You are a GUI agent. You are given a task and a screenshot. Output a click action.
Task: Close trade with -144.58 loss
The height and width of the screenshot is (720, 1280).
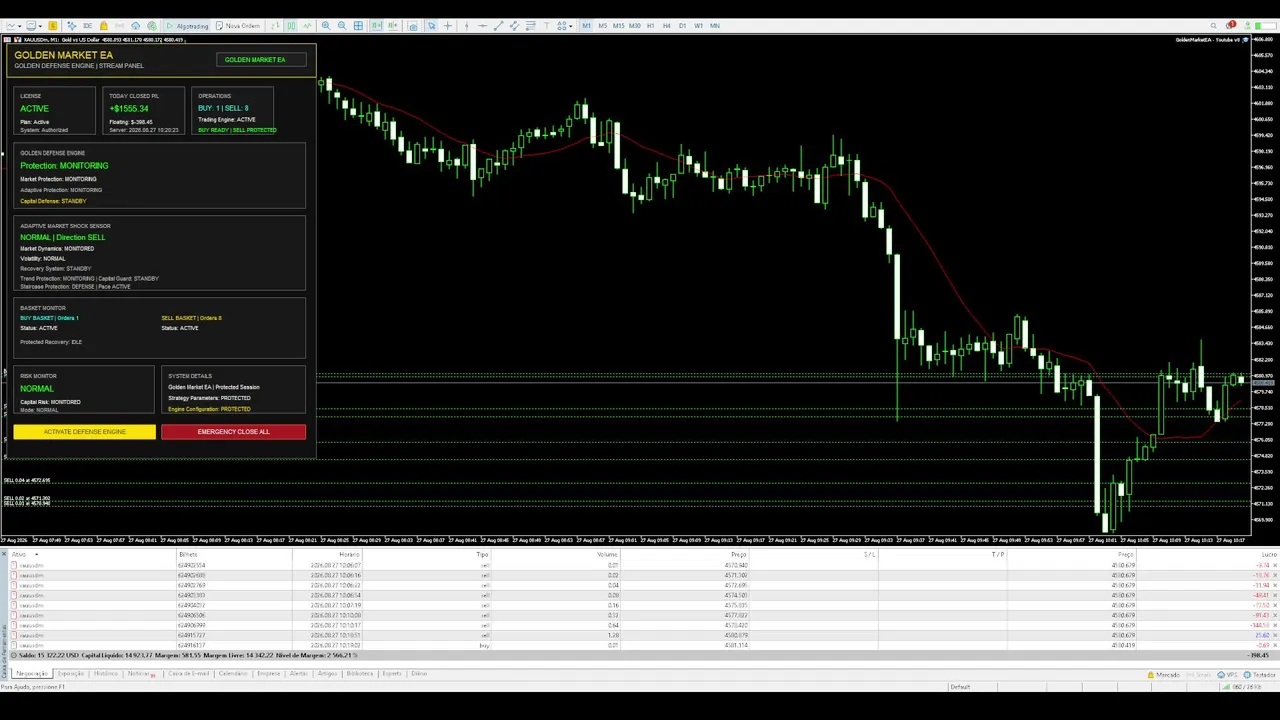tap(1274, 625)
